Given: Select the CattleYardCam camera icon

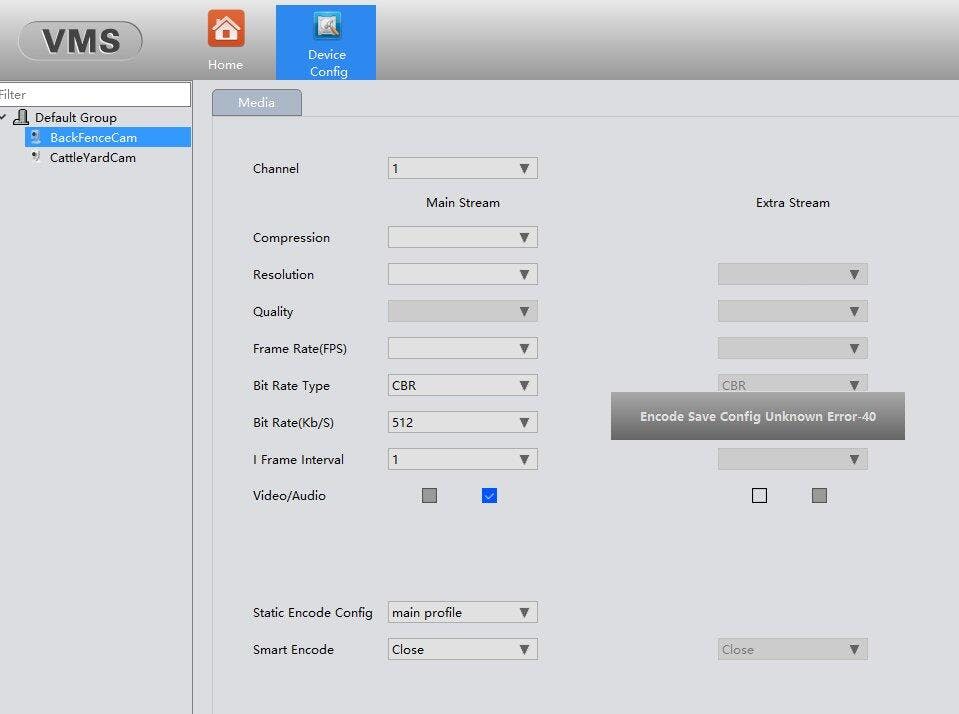Looking at the screenshot, I should [35, 157].
